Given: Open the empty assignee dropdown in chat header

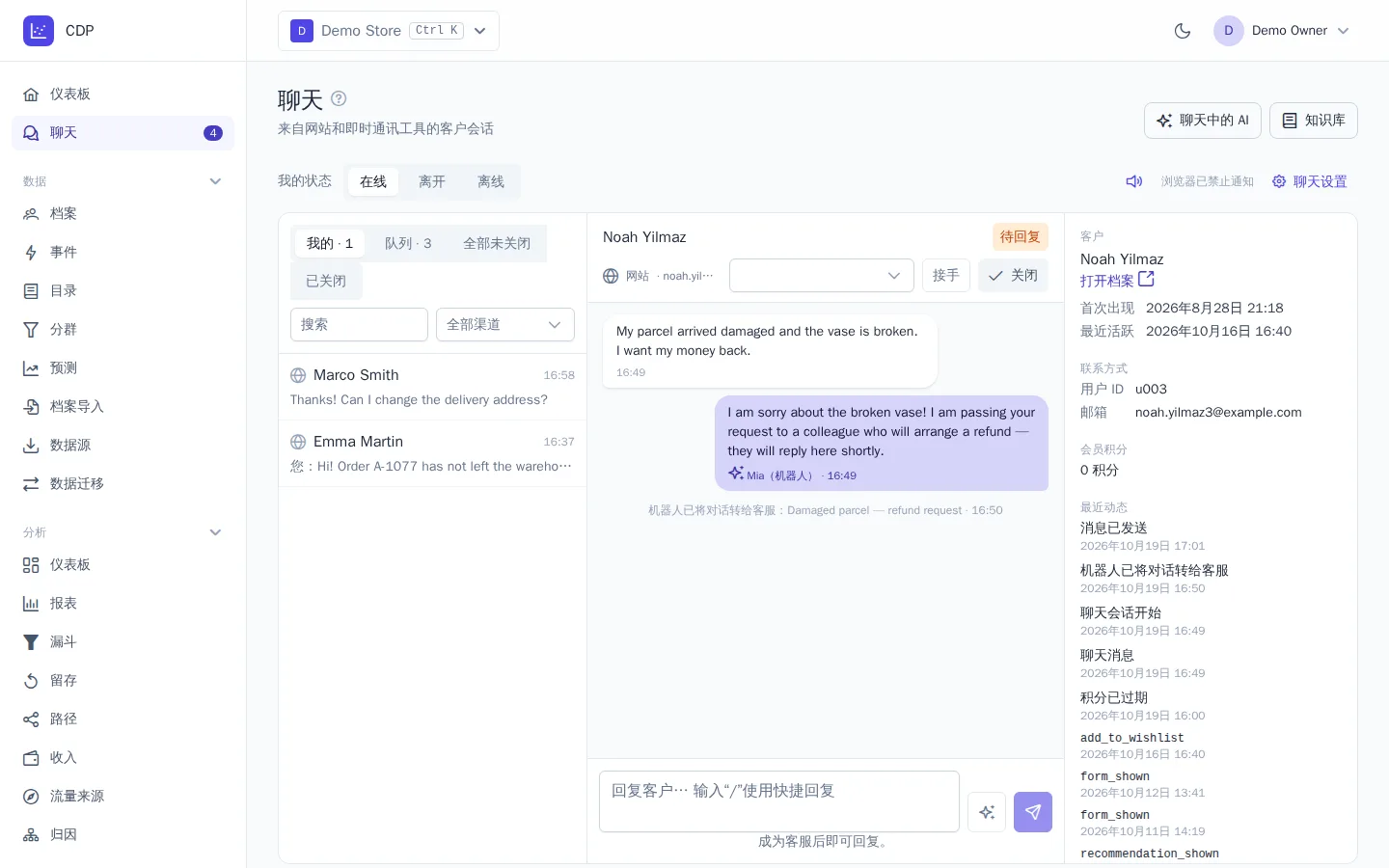Looking at the screenshot, I should click(822, 276).
